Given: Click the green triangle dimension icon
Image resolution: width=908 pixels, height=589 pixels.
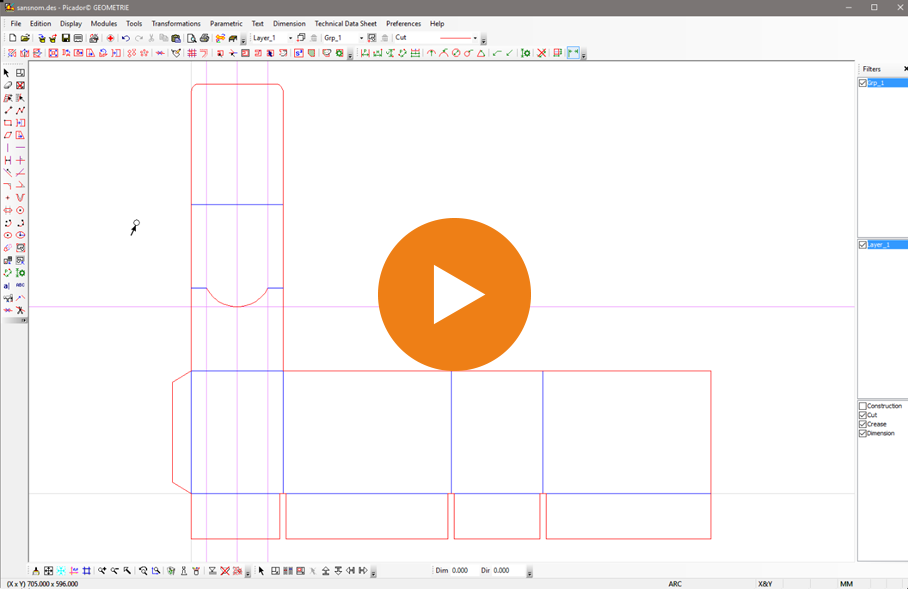Looking at the screenshot, I should coord(481,53).
